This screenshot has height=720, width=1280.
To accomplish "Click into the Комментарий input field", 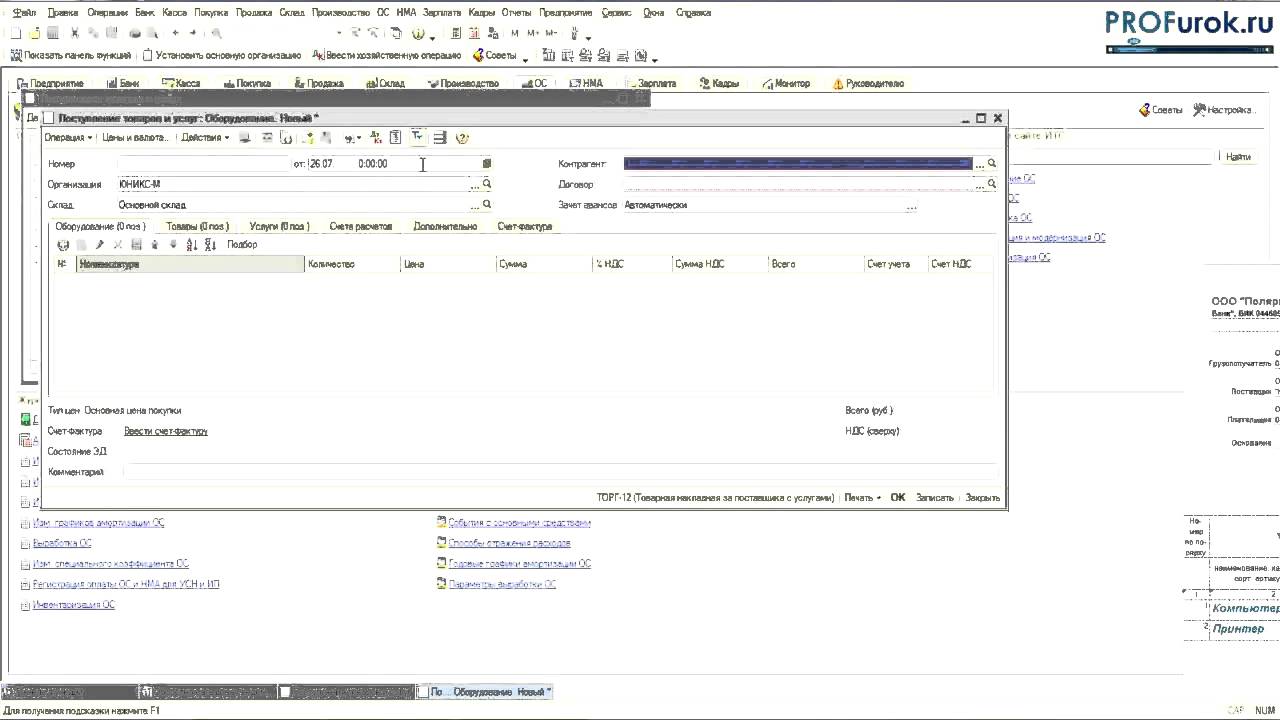I will click(560, 472).
